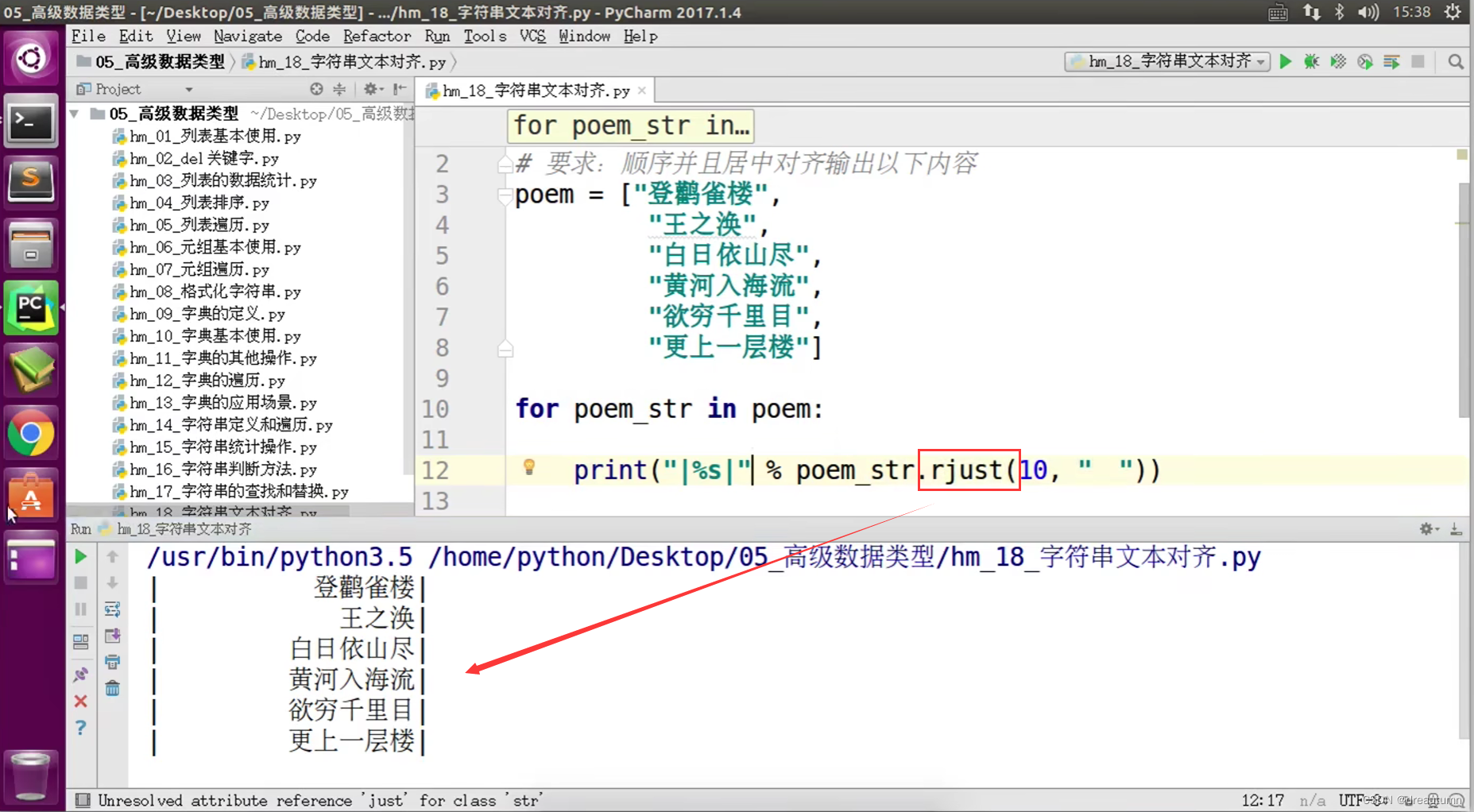Close the Run tab with red X
Viewport: 1474px width, 812px height.
click(x=80, y=702)
